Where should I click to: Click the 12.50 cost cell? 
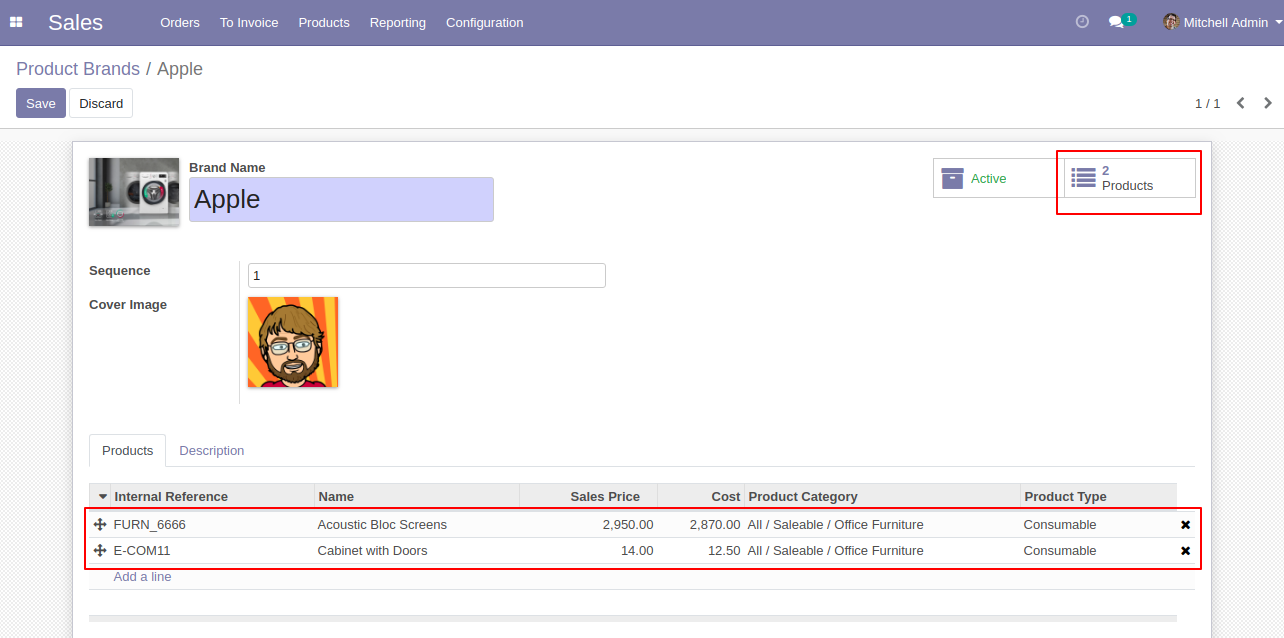tap(700, 550)
